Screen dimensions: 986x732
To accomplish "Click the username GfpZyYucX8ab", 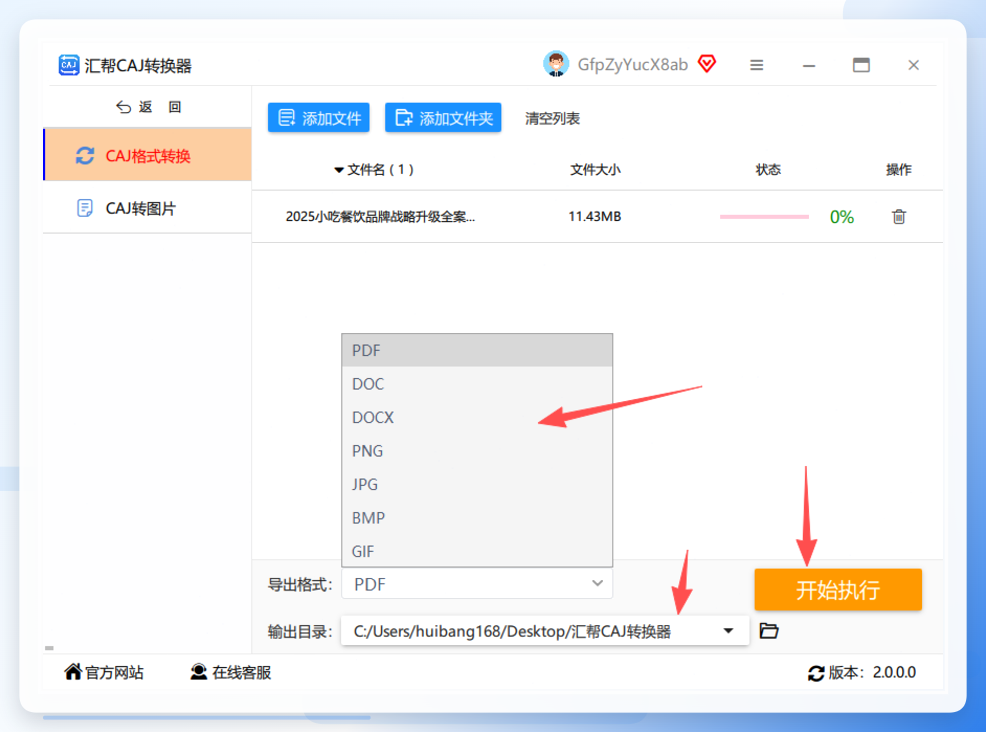I will [x=633, y=65].
